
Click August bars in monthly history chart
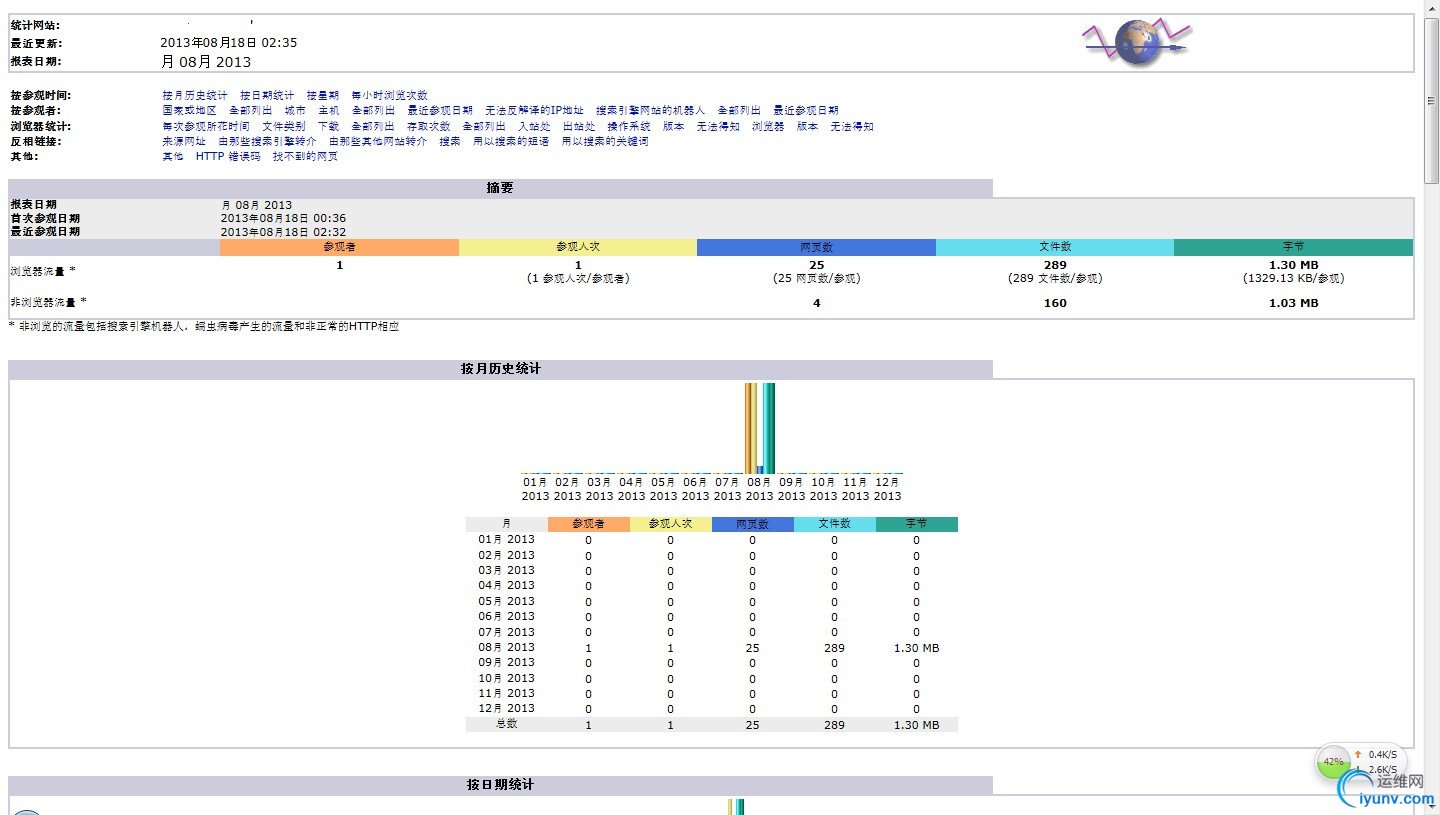pos(760,428)
